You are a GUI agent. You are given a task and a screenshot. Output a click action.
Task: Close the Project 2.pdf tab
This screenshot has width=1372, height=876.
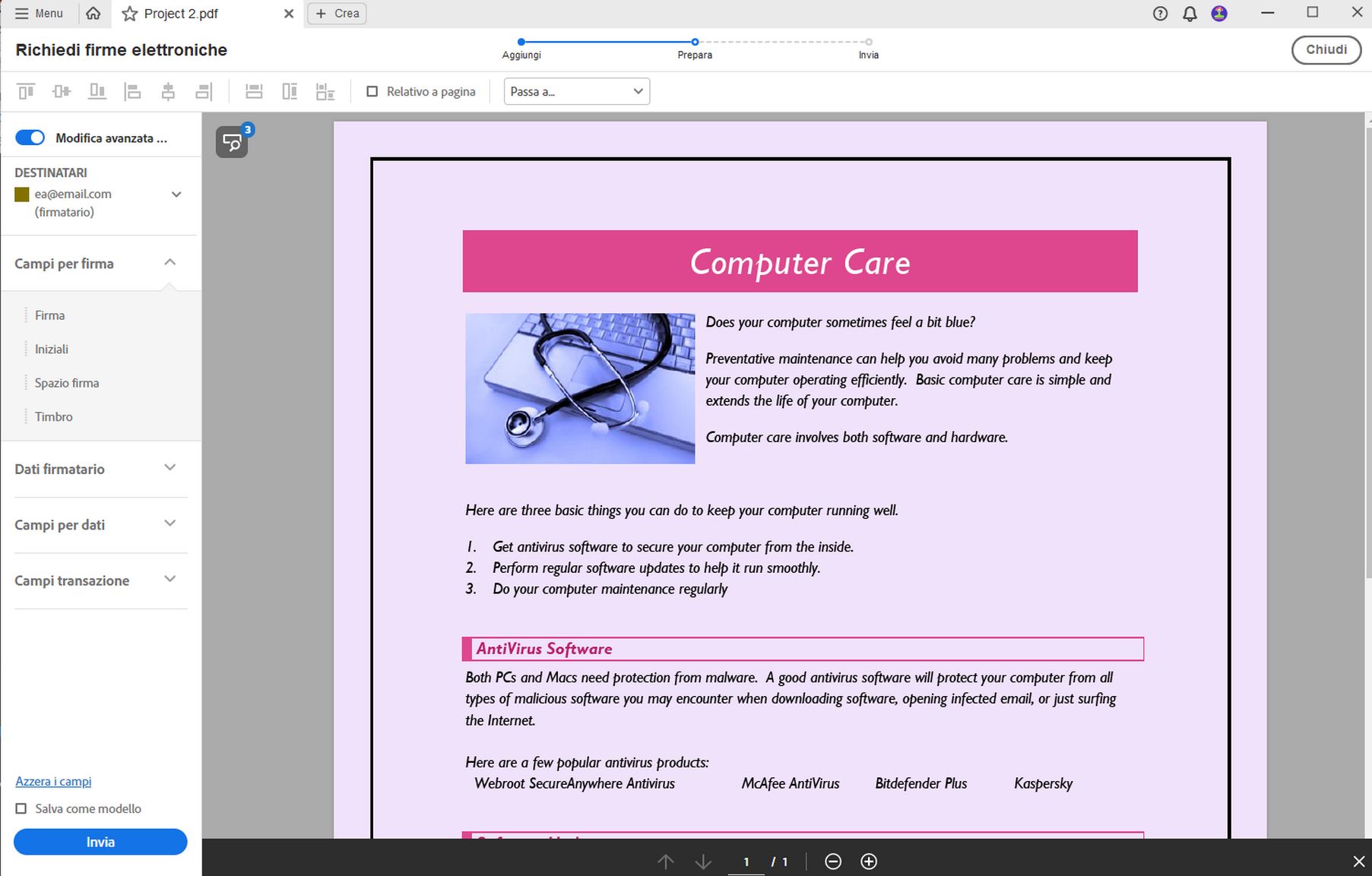pyautogui.click(x=289, y=14)
